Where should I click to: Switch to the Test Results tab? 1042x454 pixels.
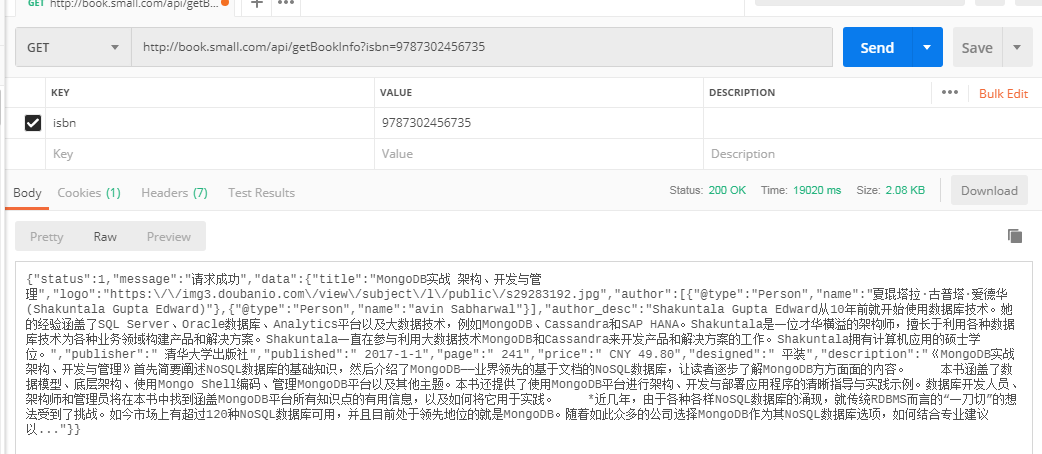point(261,193)
